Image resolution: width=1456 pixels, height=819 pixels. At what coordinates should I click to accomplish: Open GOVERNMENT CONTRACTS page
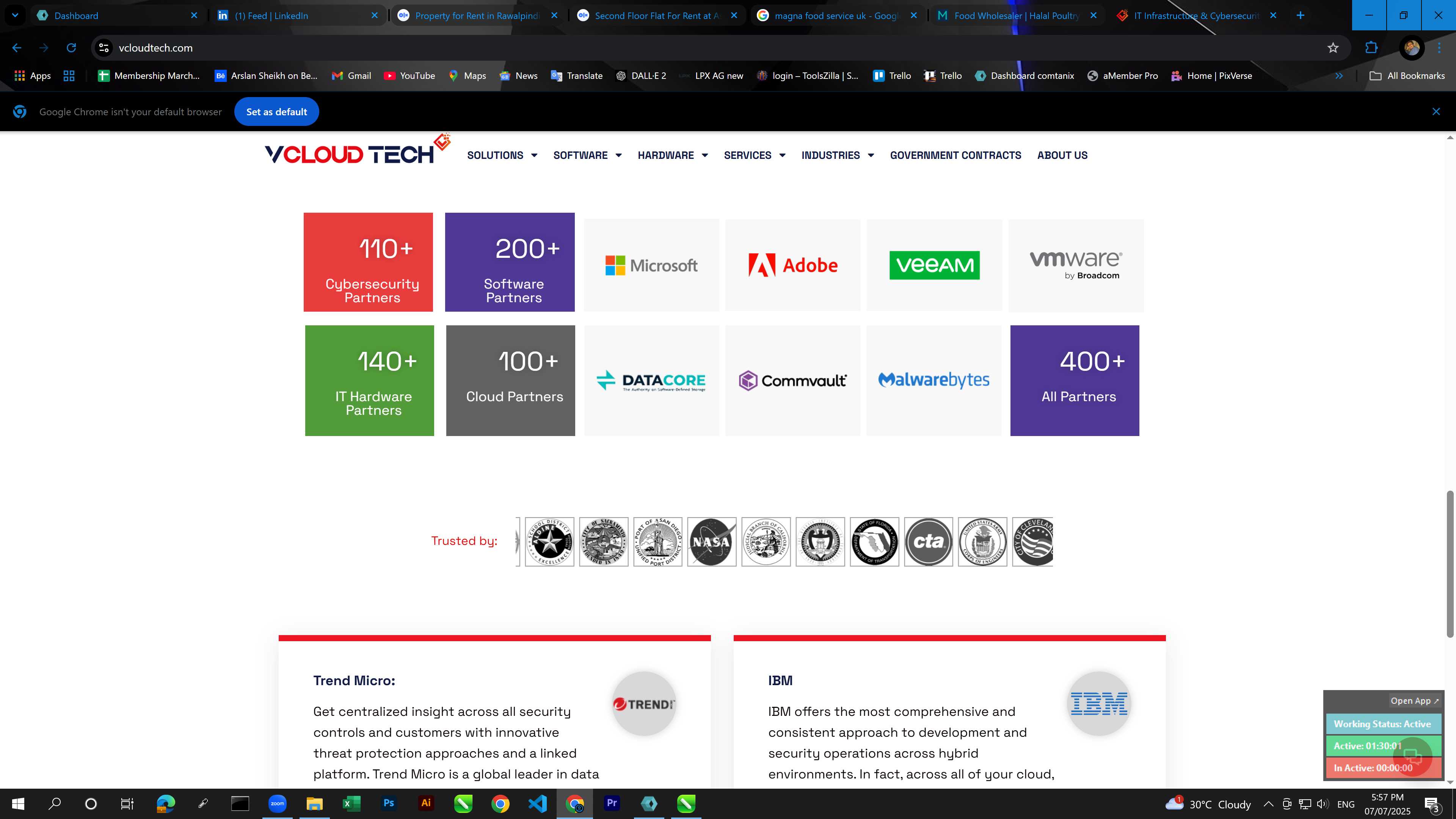coord(955,155)
